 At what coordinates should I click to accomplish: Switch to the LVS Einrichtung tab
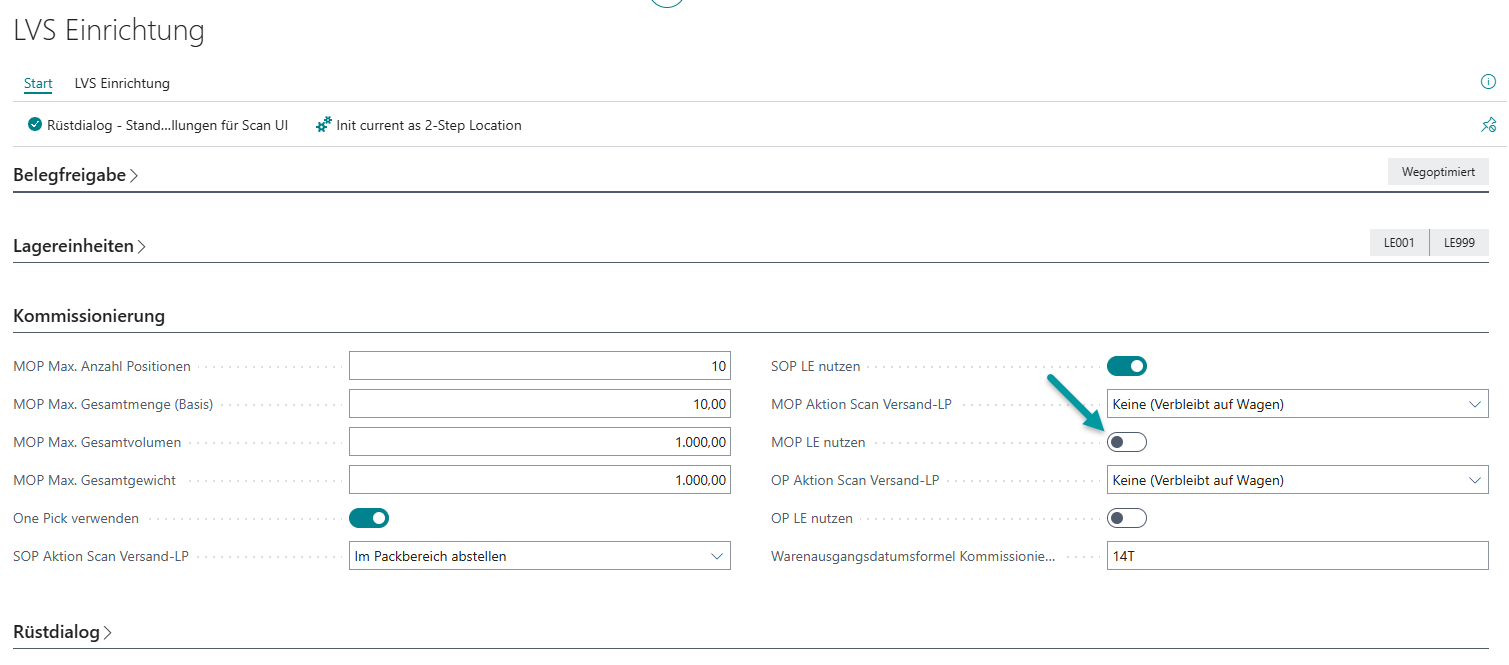(122, 83)
